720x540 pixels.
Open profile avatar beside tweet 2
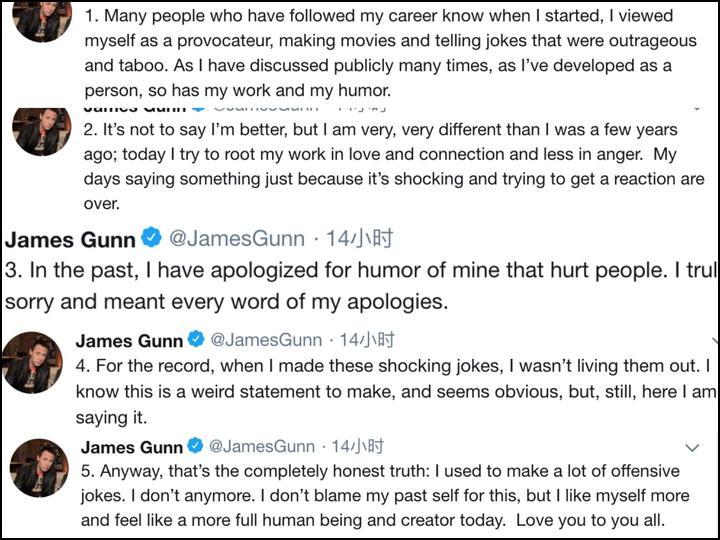coord(41,130)
